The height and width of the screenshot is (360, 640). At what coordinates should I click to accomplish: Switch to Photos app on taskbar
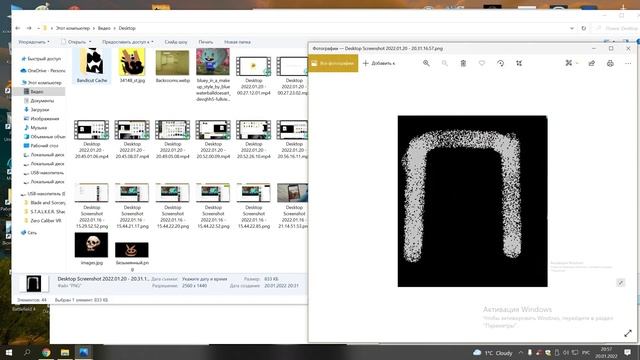click(x=84, y=352)
